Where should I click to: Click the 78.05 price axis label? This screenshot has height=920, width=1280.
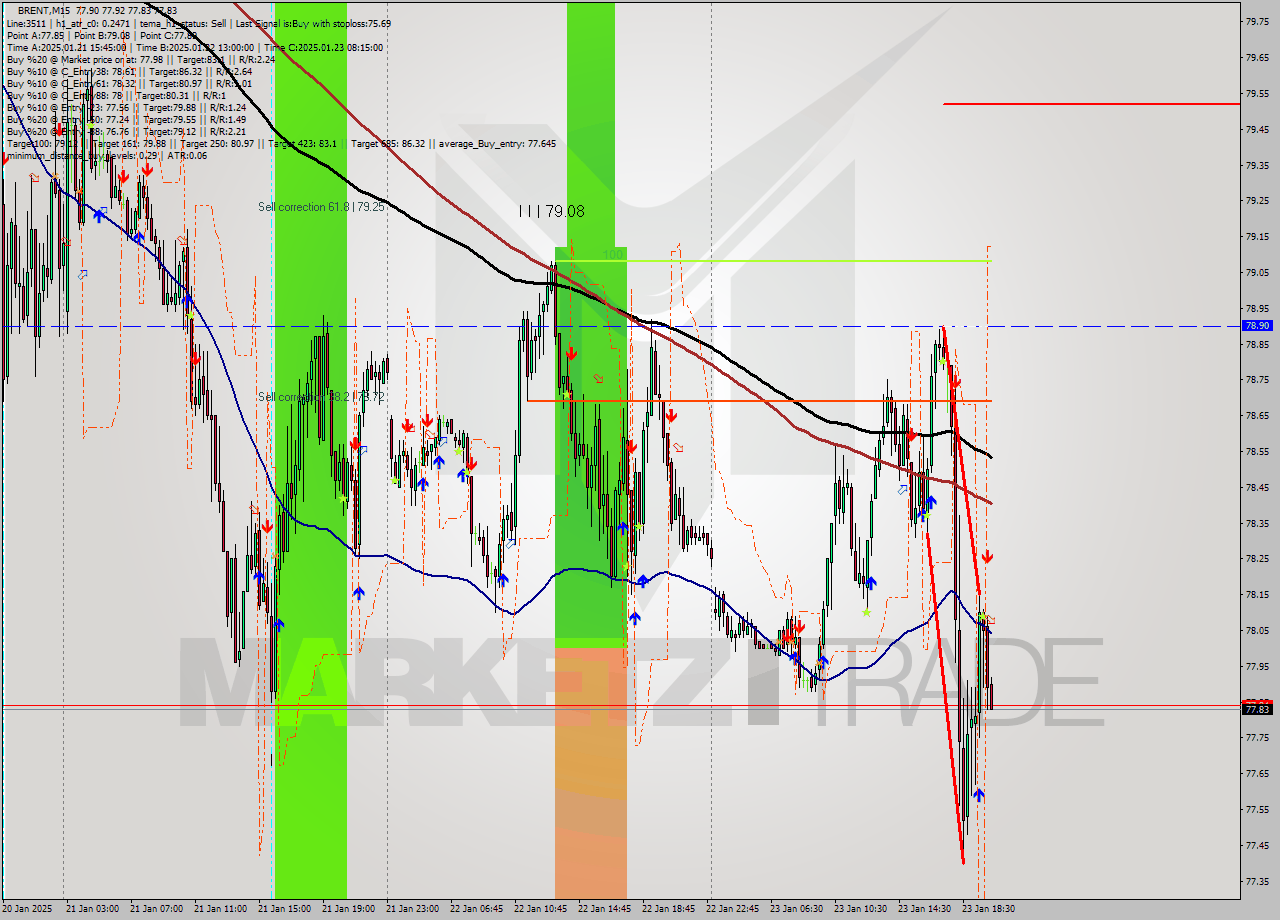click(1257, 630)
